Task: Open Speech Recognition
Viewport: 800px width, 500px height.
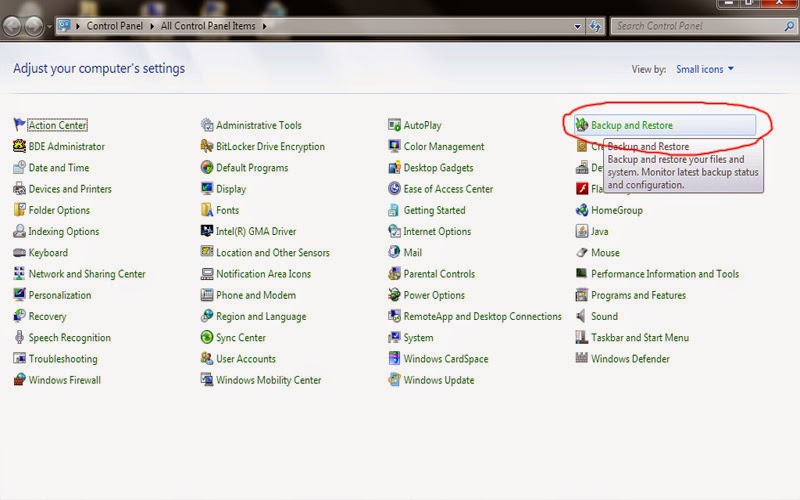Action: click(69, 337)
